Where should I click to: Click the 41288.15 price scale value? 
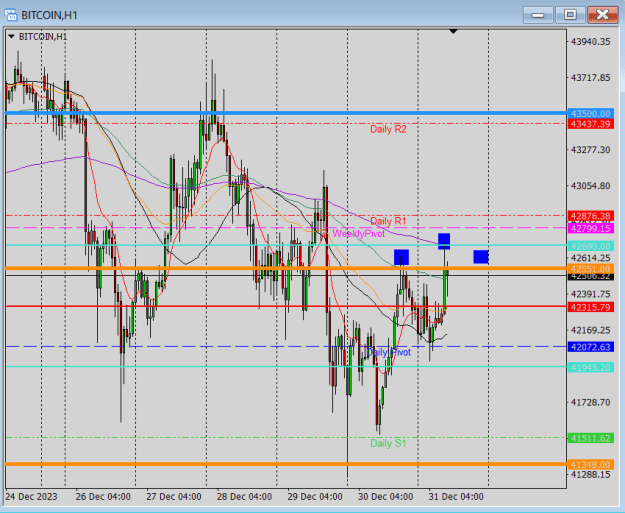tap(591, 475)
